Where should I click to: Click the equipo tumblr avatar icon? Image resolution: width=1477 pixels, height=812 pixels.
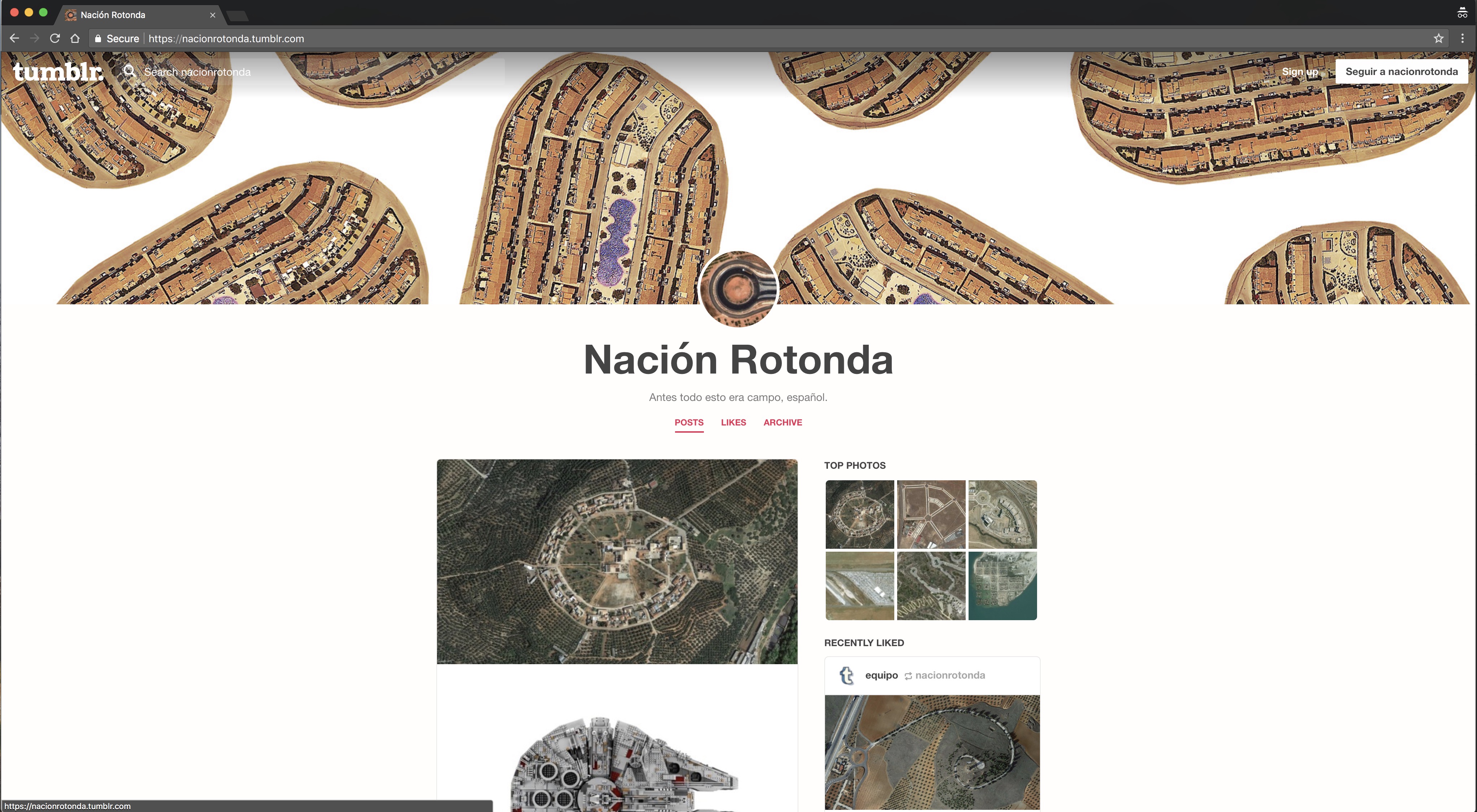coord(847,675)
